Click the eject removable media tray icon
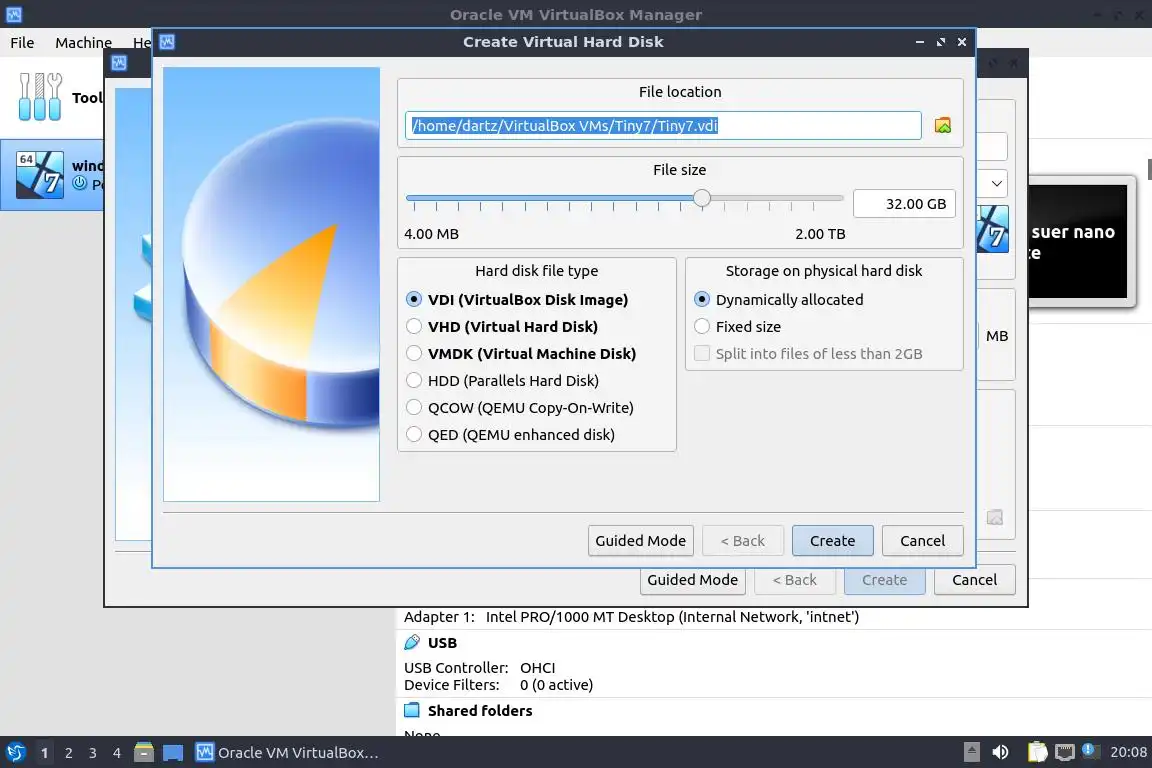 click(971, 752)
